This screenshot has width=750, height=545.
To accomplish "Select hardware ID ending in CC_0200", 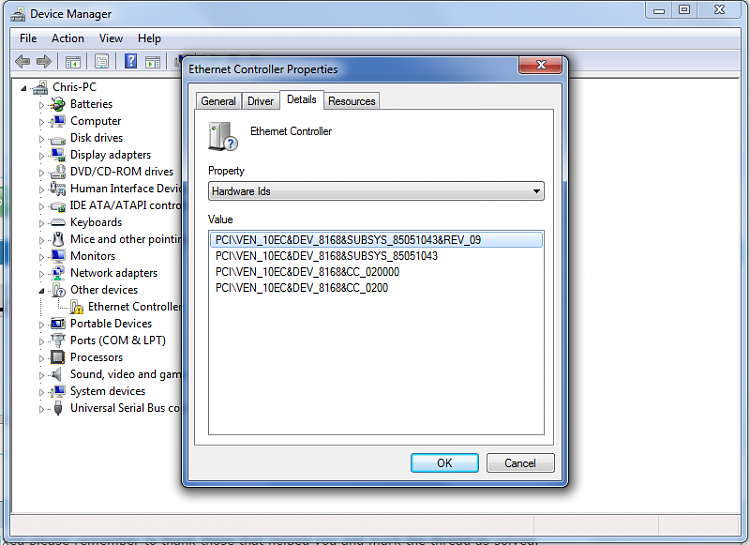I will [301, 288].
